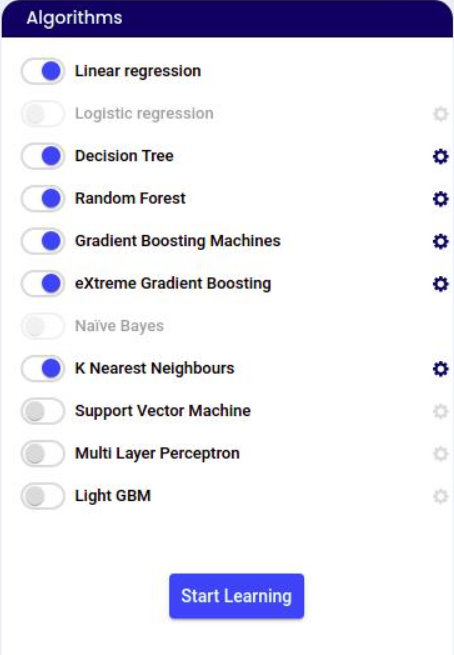The height and width of the screenshot is (655, 454).
Task: Enable Support Vector Machine toggle
Action: (43, 411)
